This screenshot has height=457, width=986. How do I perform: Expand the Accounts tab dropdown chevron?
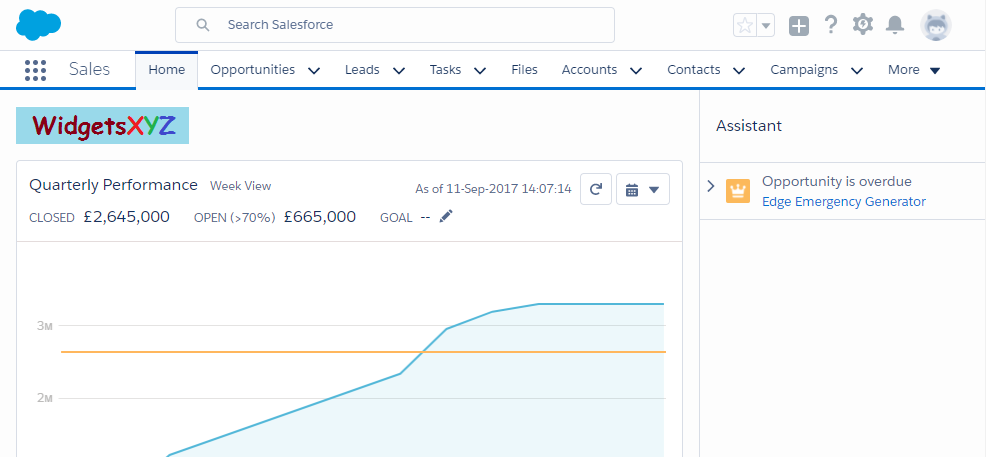click(x=636, y=70)
